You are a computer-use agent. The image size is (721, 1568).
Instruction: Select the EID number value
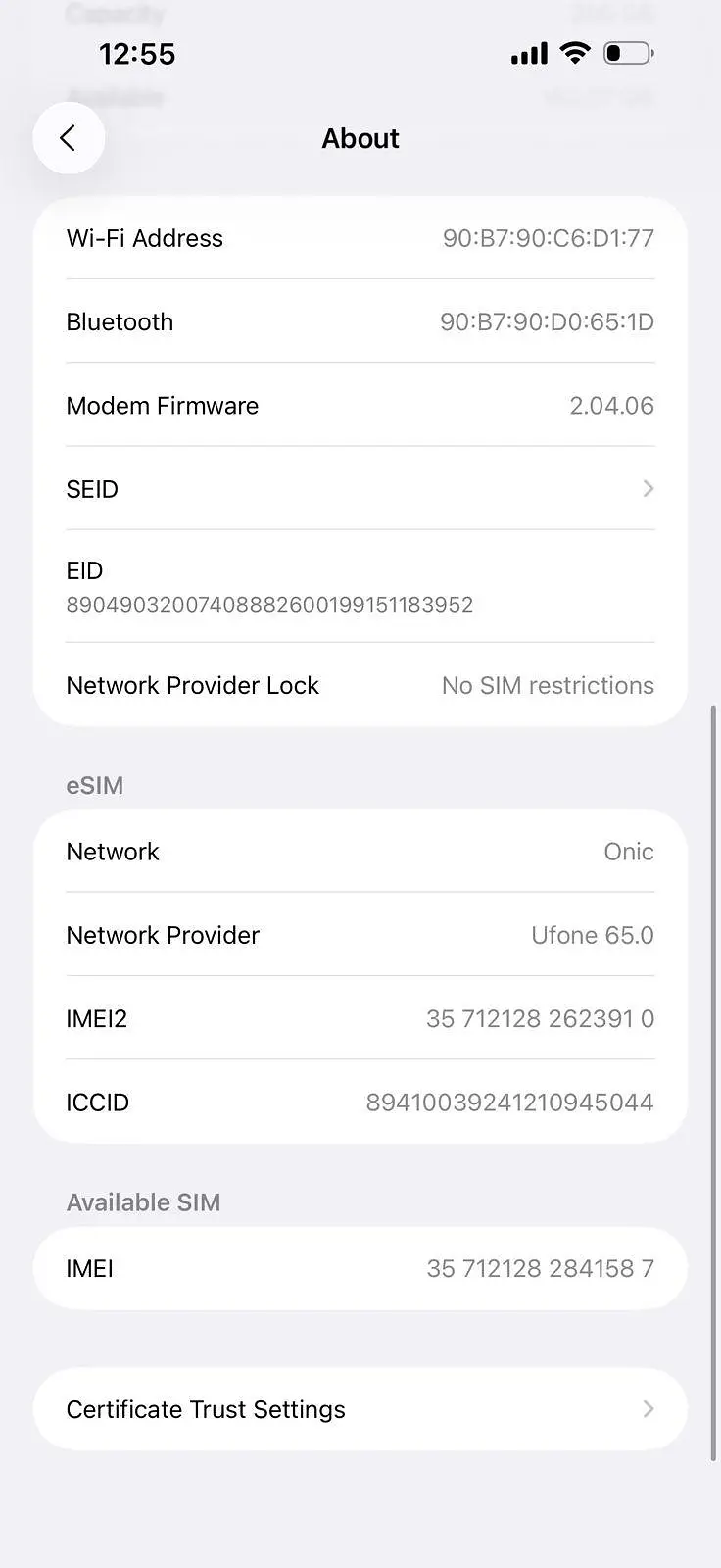point(269,605)
